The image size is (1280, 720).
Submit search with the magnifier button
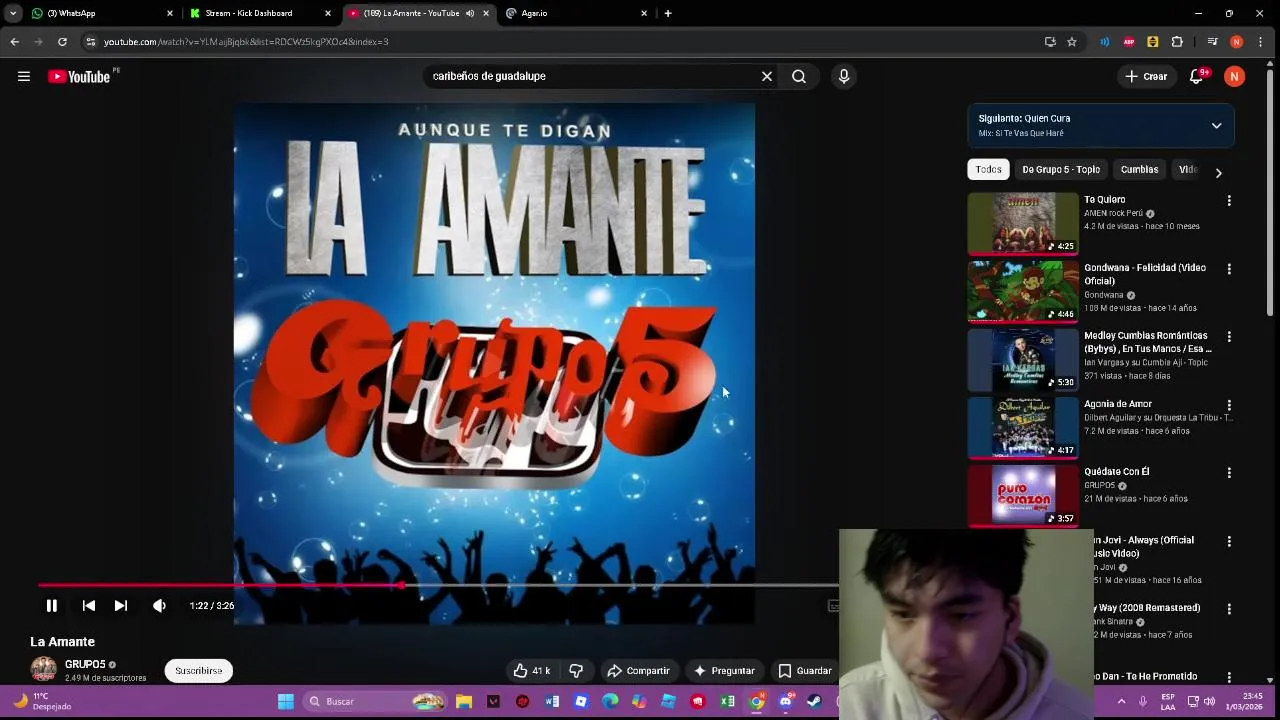coord(799,76)
